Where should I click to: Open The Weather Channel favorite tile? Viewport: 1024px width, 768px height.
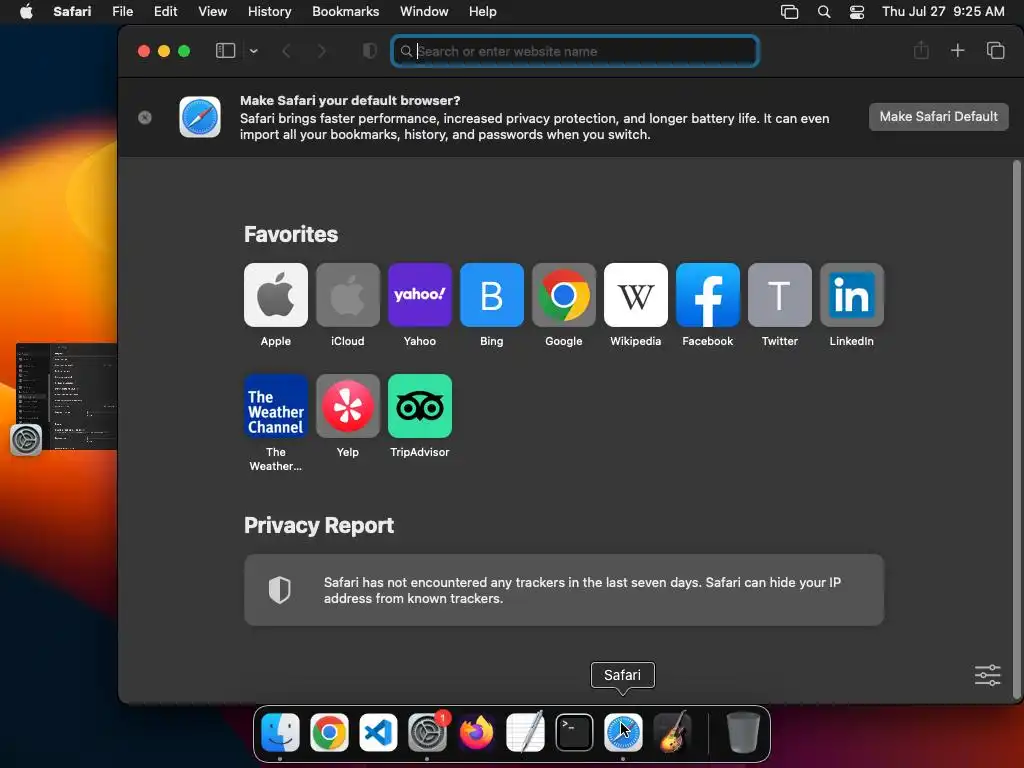(276, 406)
